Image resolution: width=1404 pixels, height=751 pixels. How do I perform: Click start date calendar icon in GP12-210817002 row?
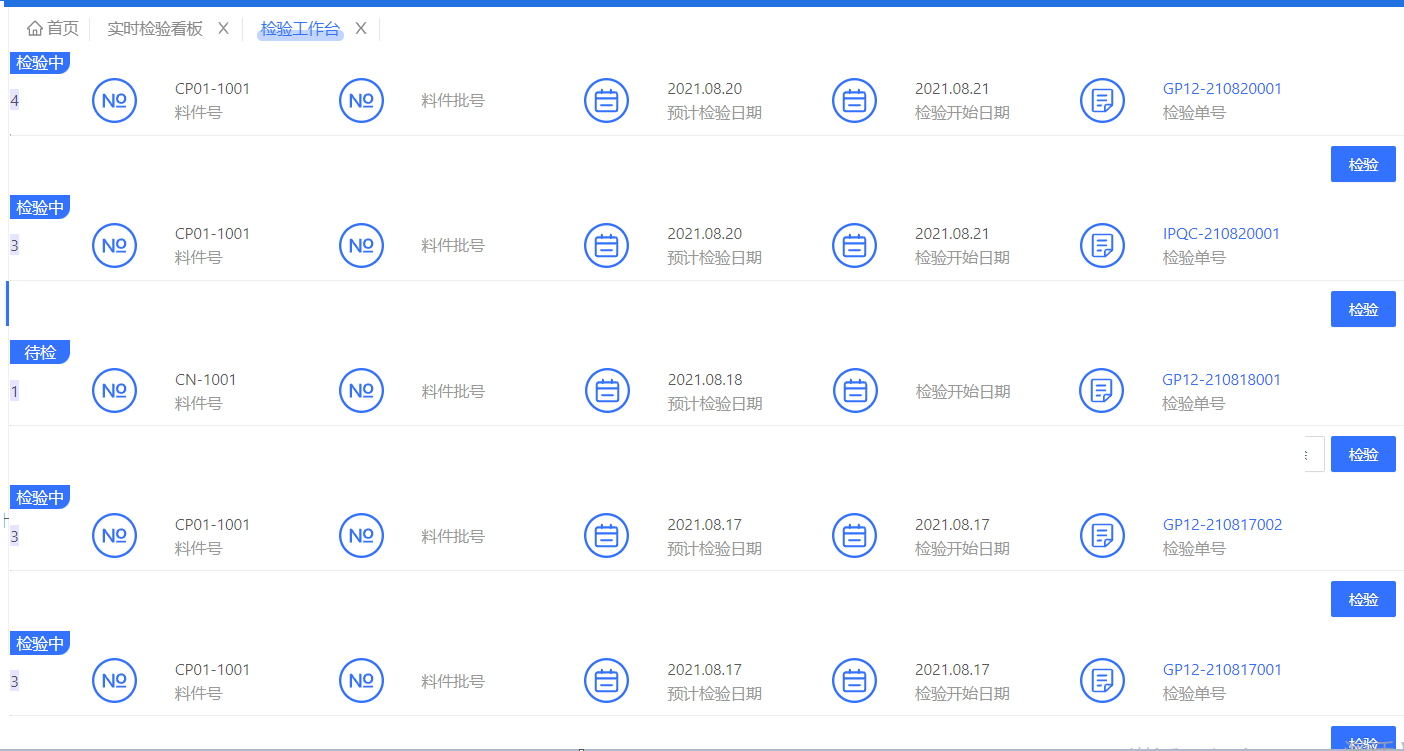[855, 536]
